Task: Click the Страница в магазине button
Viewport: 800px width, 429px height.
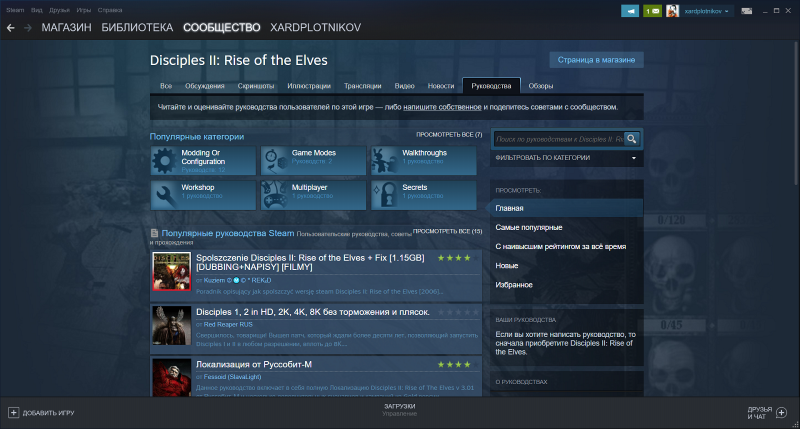Action: (x=596, y=60)
